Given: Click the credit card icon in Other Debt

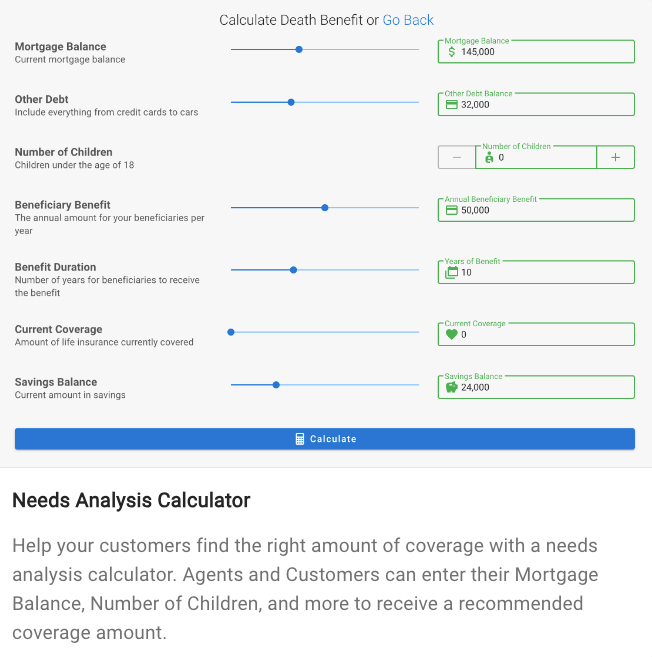Looking at the screenshot, I should click(451, 104).
